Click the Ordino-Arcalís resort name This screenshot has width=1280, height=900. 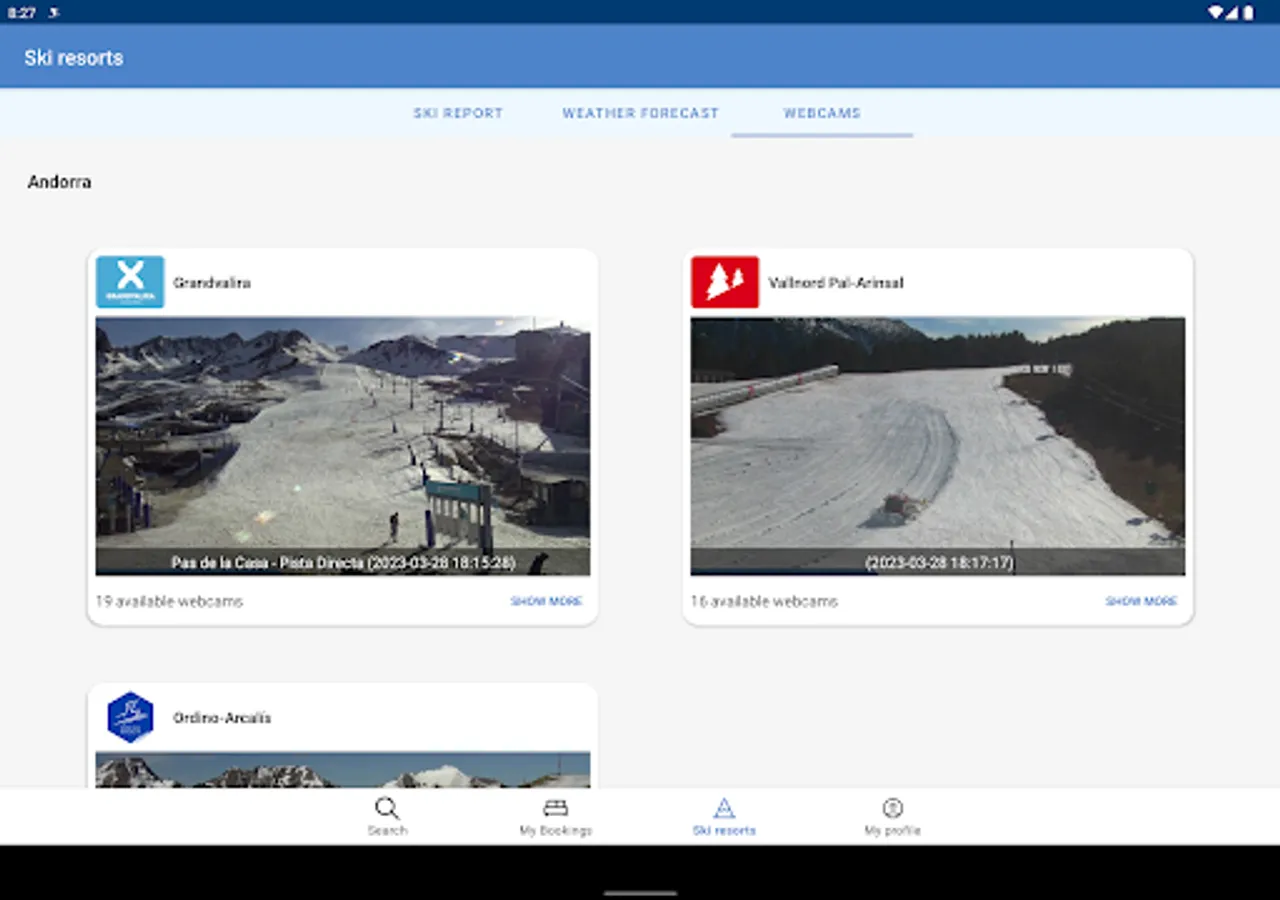point(222,718)
